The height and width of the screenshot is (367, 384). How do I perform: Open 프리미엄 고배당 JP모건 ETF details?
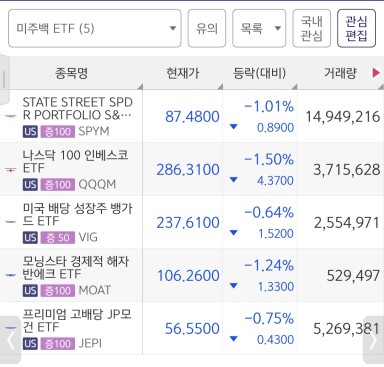click(192, 328)
